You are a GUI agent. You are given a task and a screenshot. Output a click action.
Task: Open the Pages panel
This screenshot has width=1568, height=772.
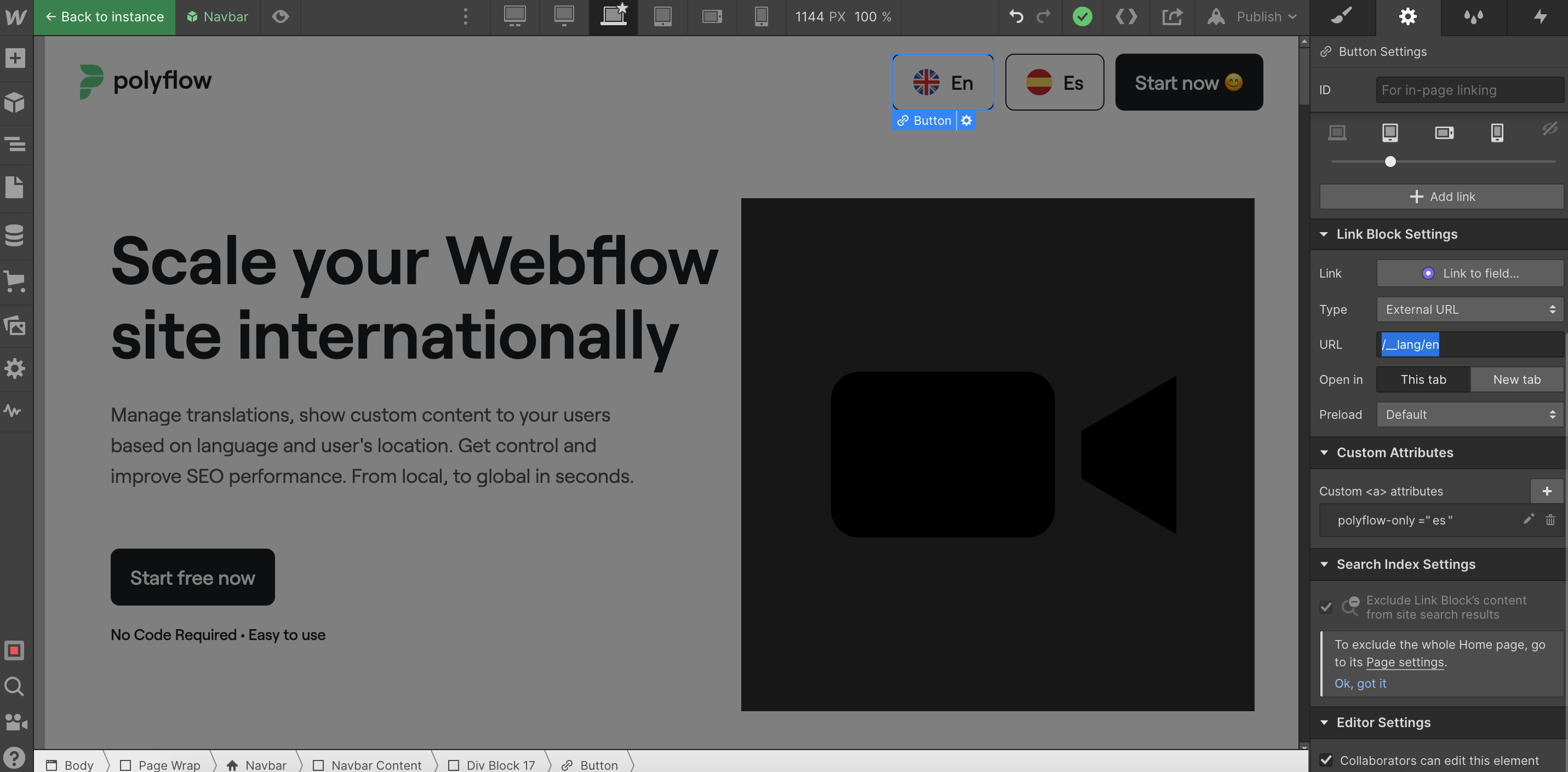pyautogui.click(x=15, y=187)
